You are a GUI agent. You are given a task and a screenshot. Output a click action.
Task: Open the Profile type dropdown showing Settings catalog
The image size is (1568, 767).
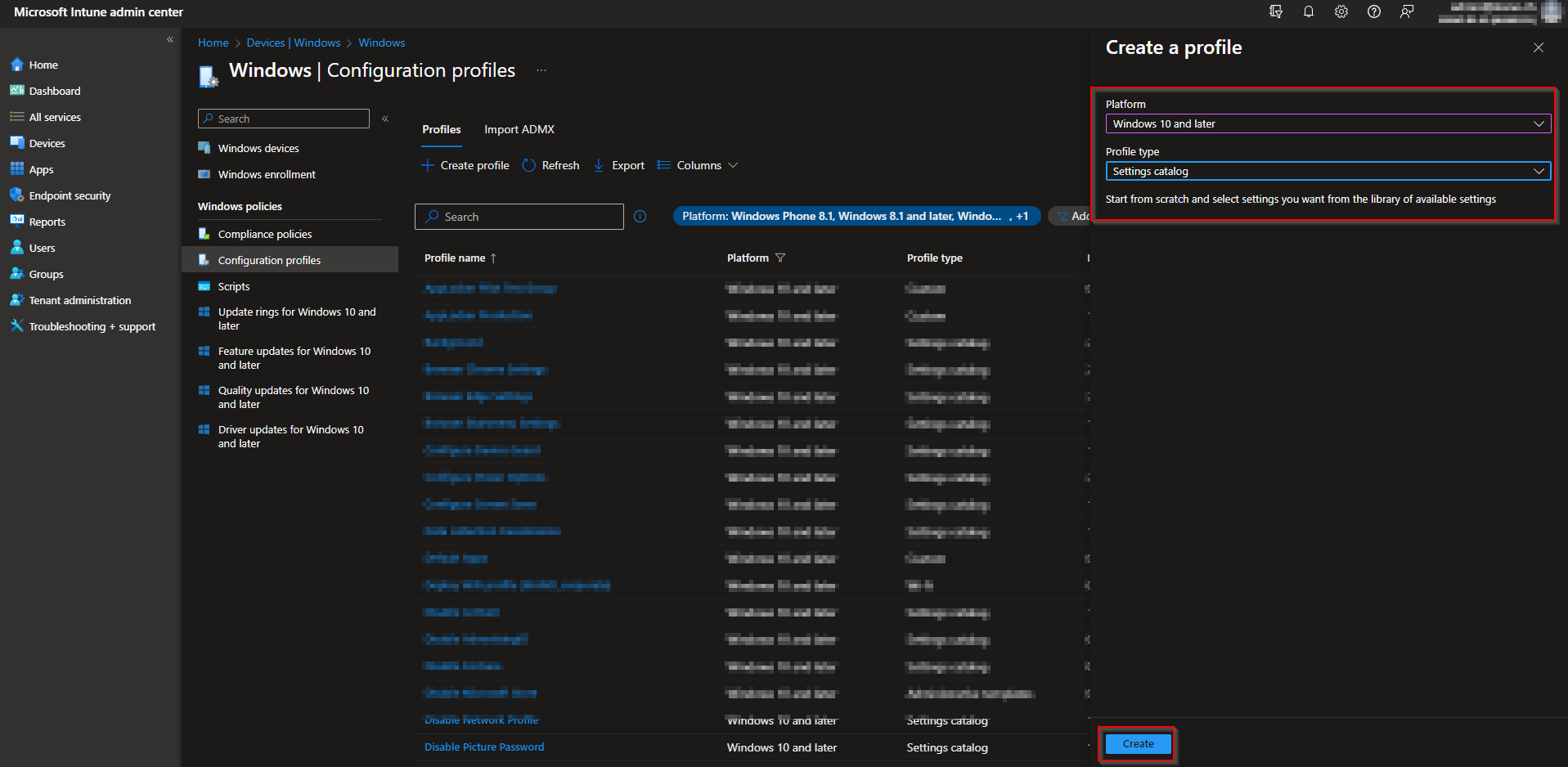pos(1327,171)
